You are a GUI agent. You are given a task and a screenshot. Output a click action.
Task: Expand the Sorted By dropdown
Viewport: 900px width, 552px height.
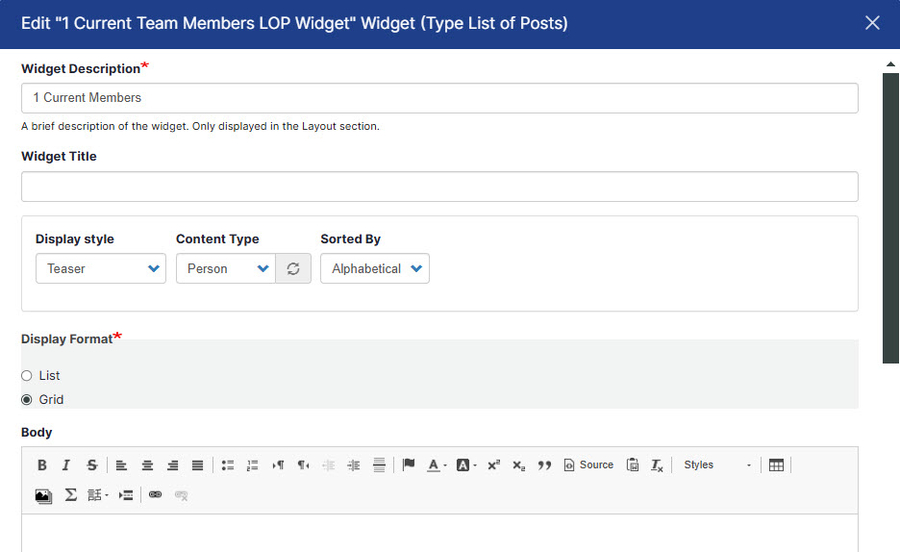(x=374, y=269)
